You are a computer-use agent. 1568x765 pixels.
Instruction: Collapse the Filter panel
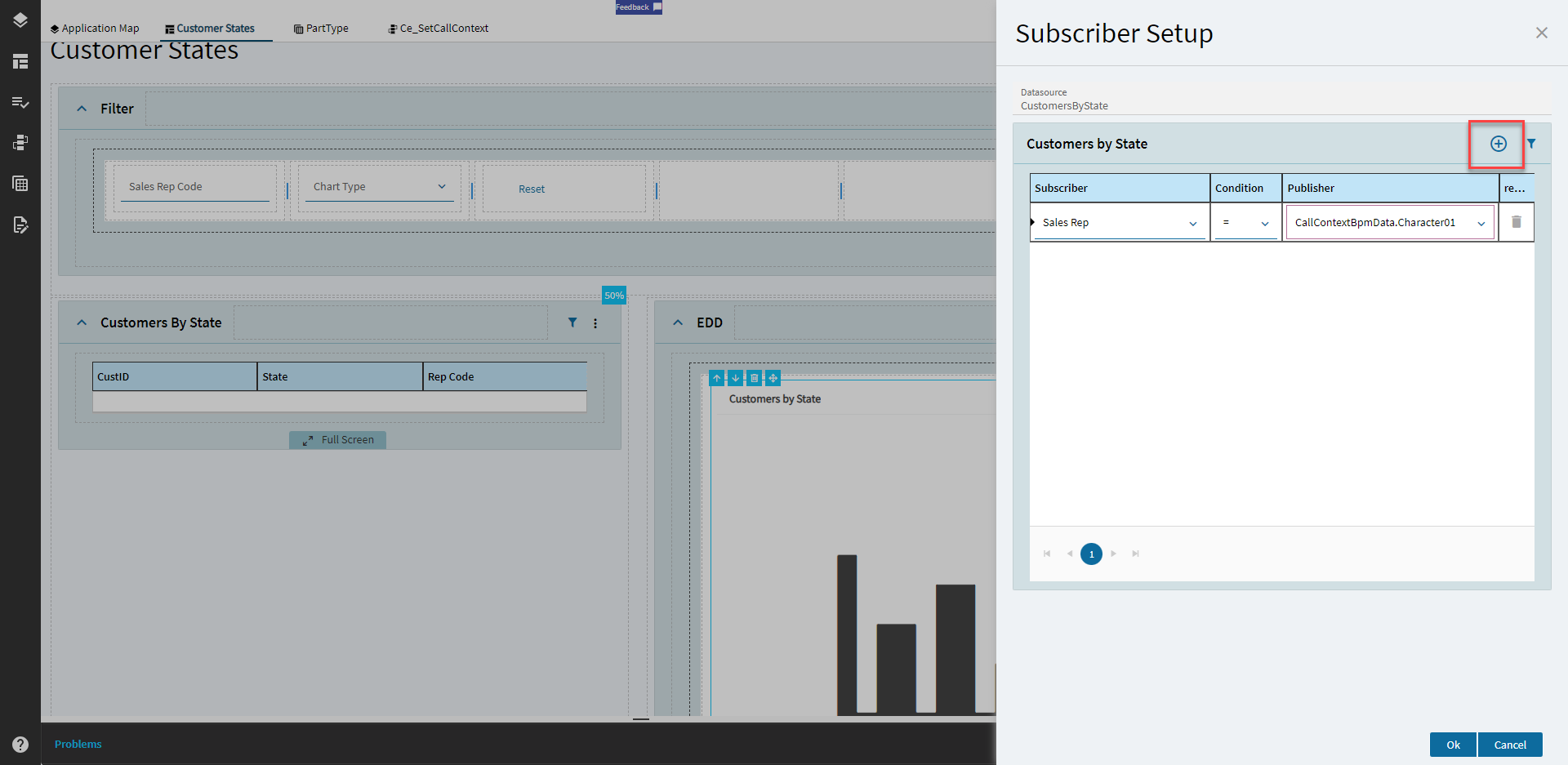coord(82,109)
